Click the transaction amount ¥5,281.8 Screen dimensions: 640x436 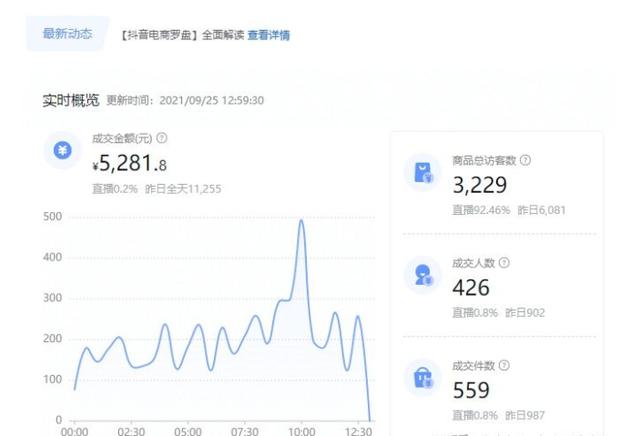pos(129,163)
